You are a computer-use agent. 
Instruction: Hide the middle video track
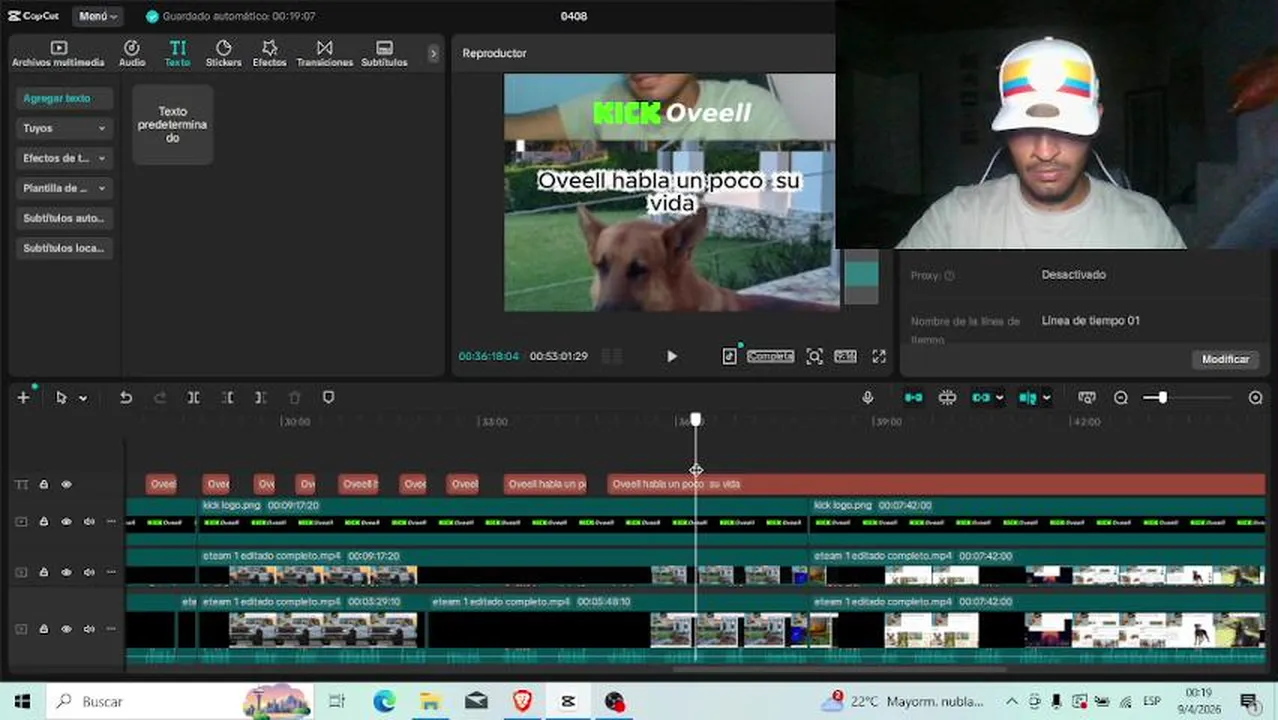pyautogui.click(x=66, y=573)
